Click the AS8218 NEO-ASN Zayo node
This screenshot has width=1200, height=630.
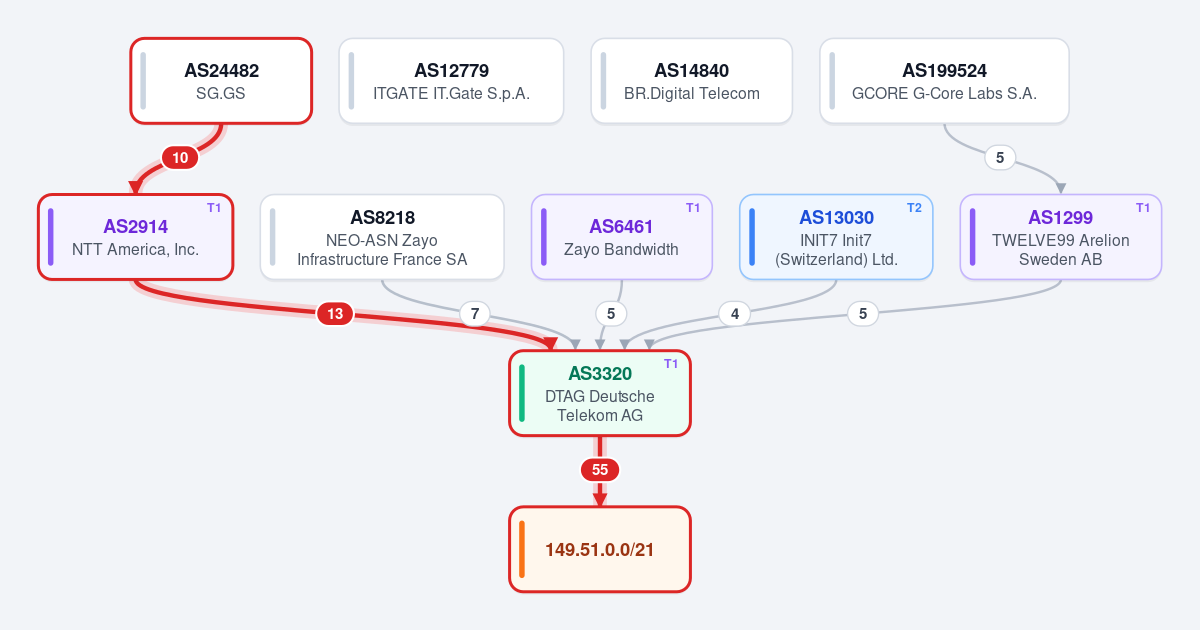(382, 237)
